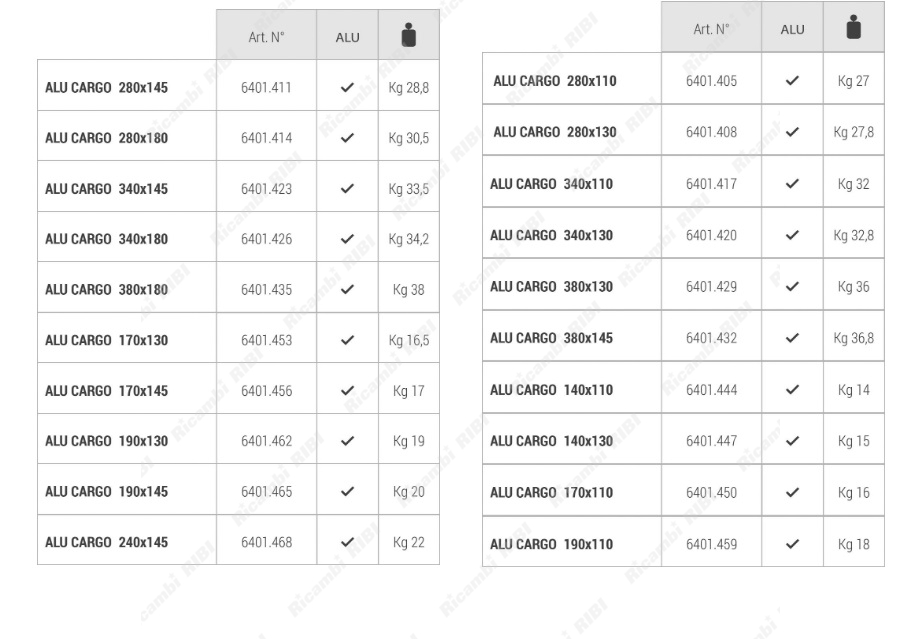Select the ALU CARGO 170x110 row label

tap(551, 492)
